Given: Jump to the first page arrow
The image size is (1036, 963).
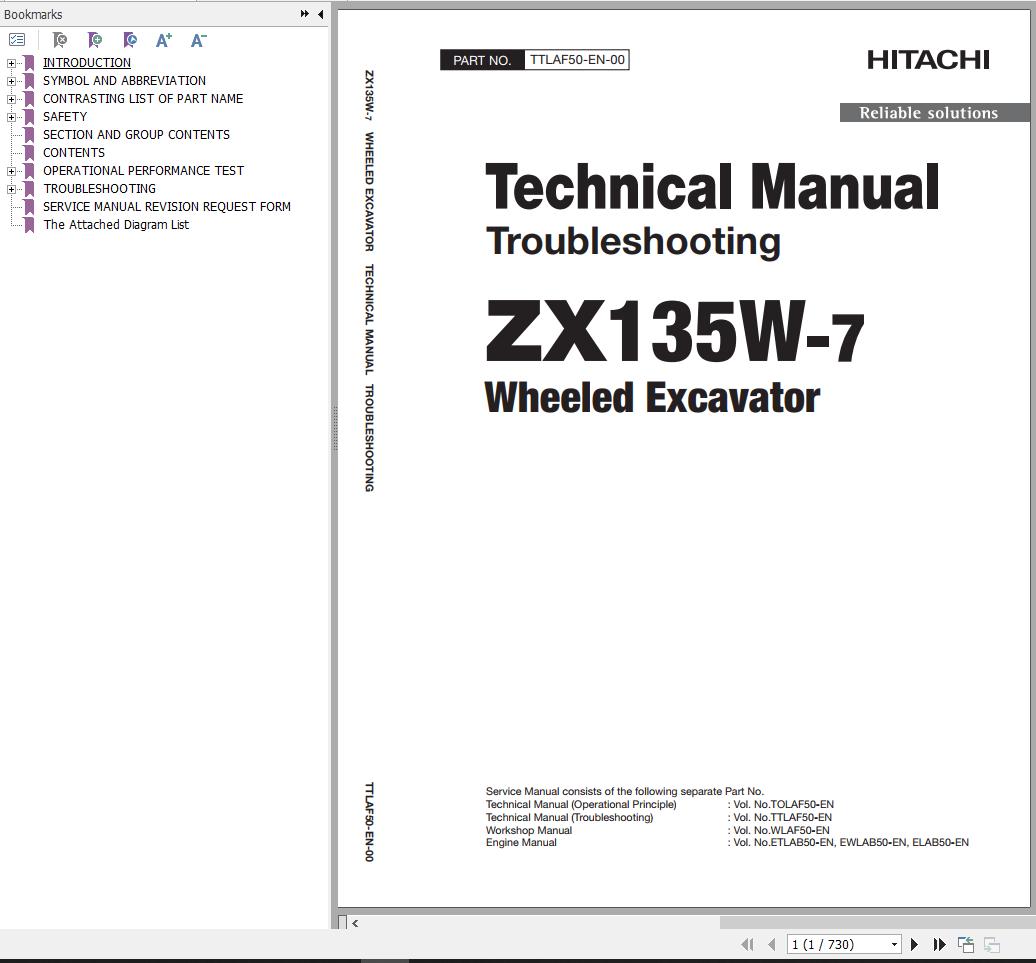Looking at the screenshot, I should point(747,945).
